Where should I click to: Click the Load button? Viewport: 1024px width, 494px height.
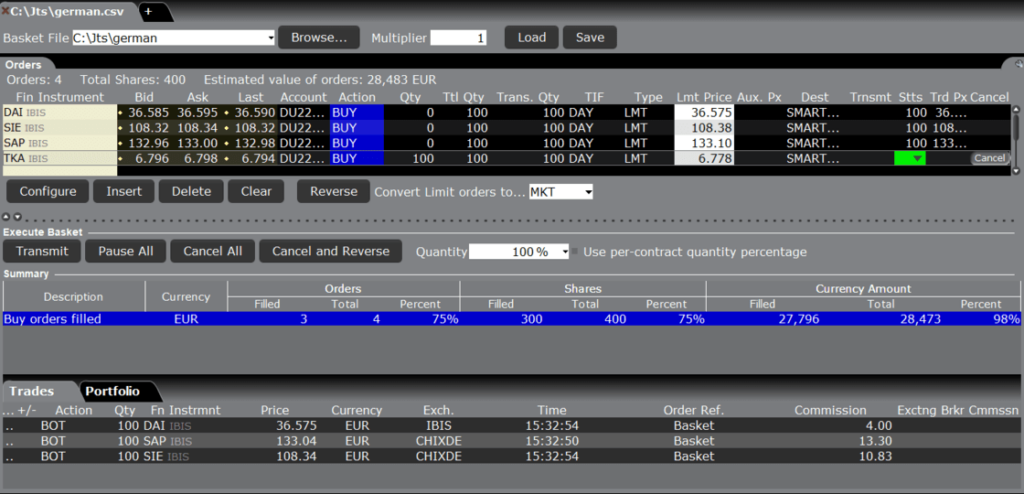(532, 38)
